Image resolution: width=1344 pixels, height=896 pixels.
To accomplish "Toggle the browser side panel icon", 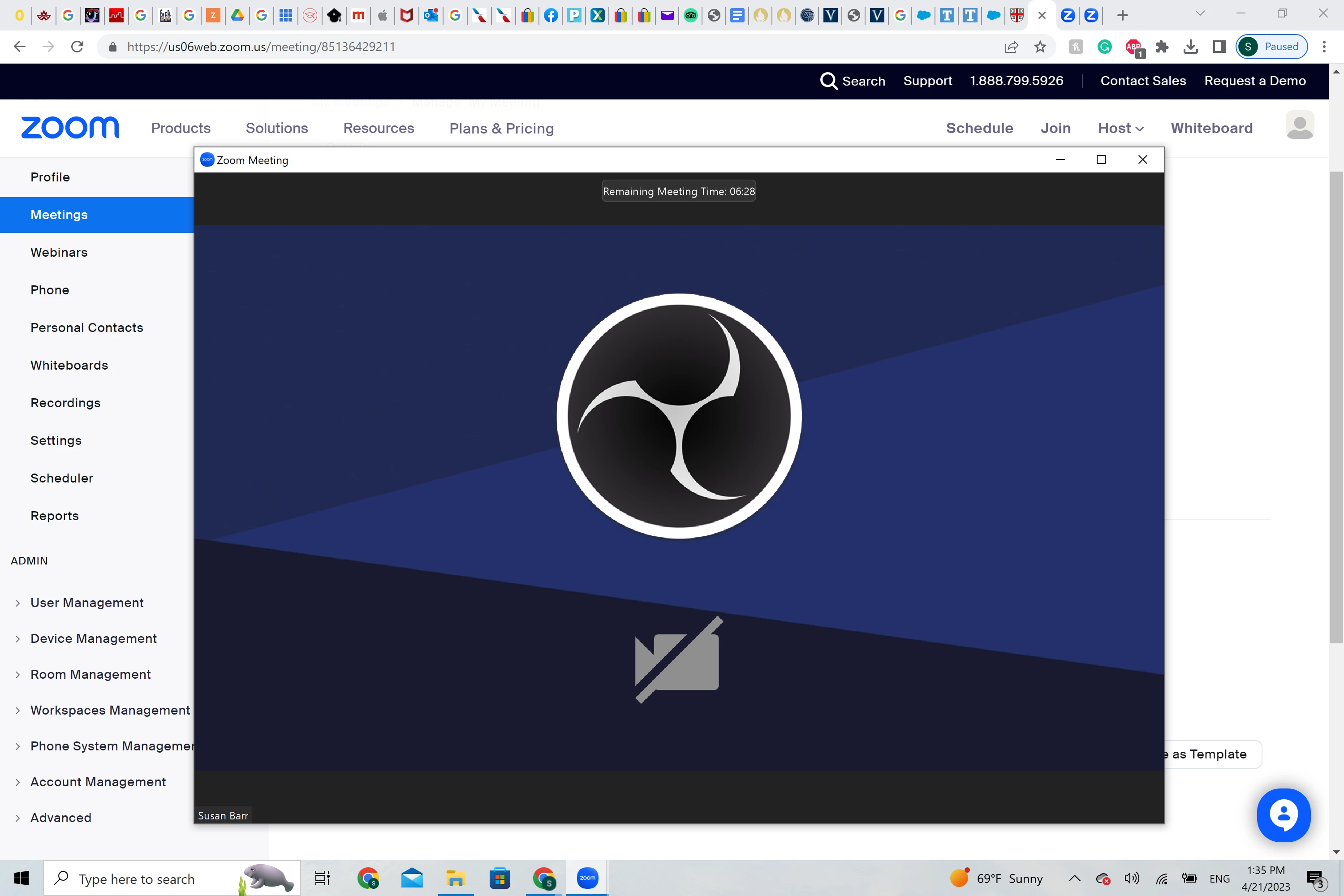I will 1219,47.
